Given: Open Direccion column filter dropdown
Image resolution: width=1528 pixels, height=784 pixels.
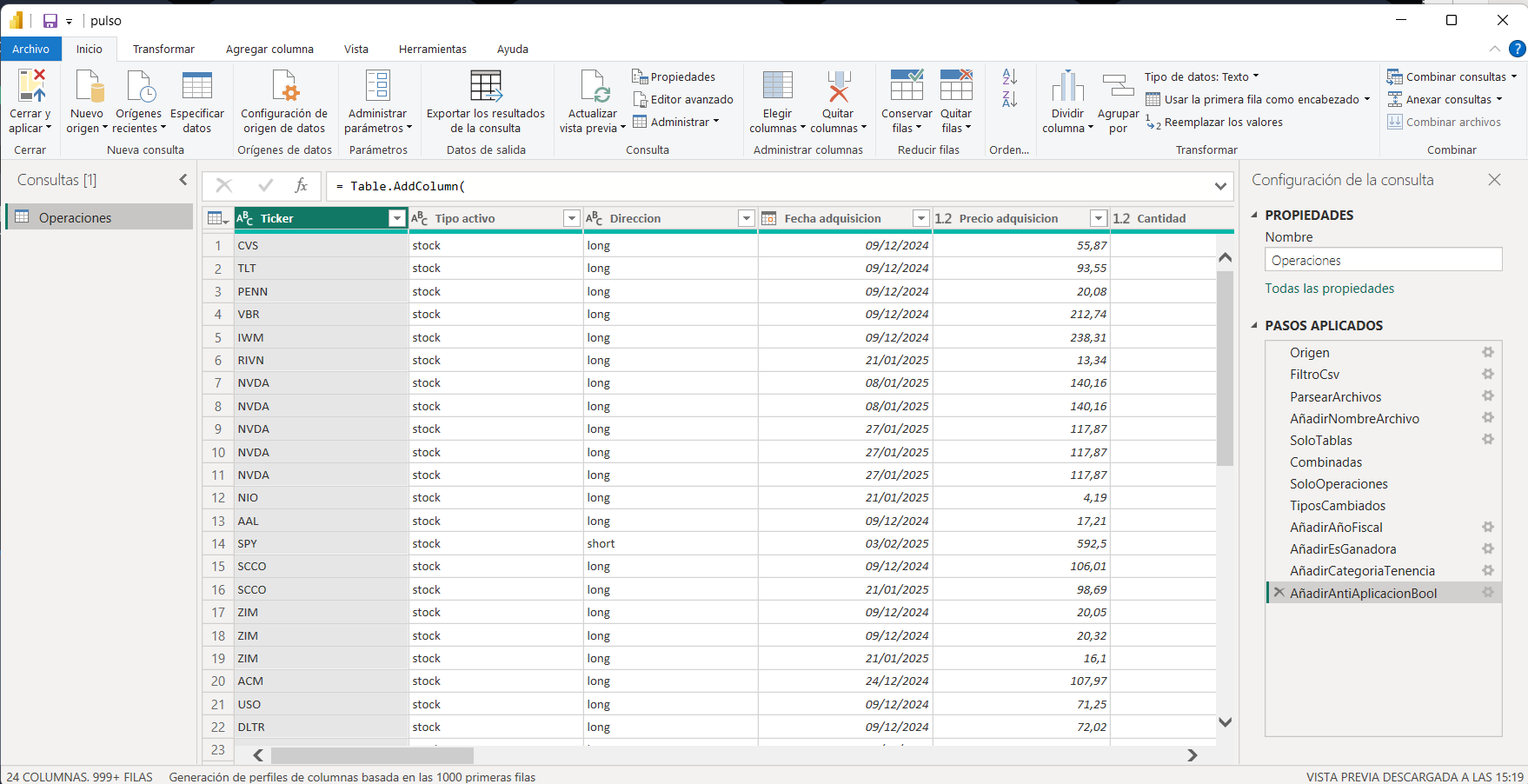Looking at the screenshot, I should pos(747,218).
